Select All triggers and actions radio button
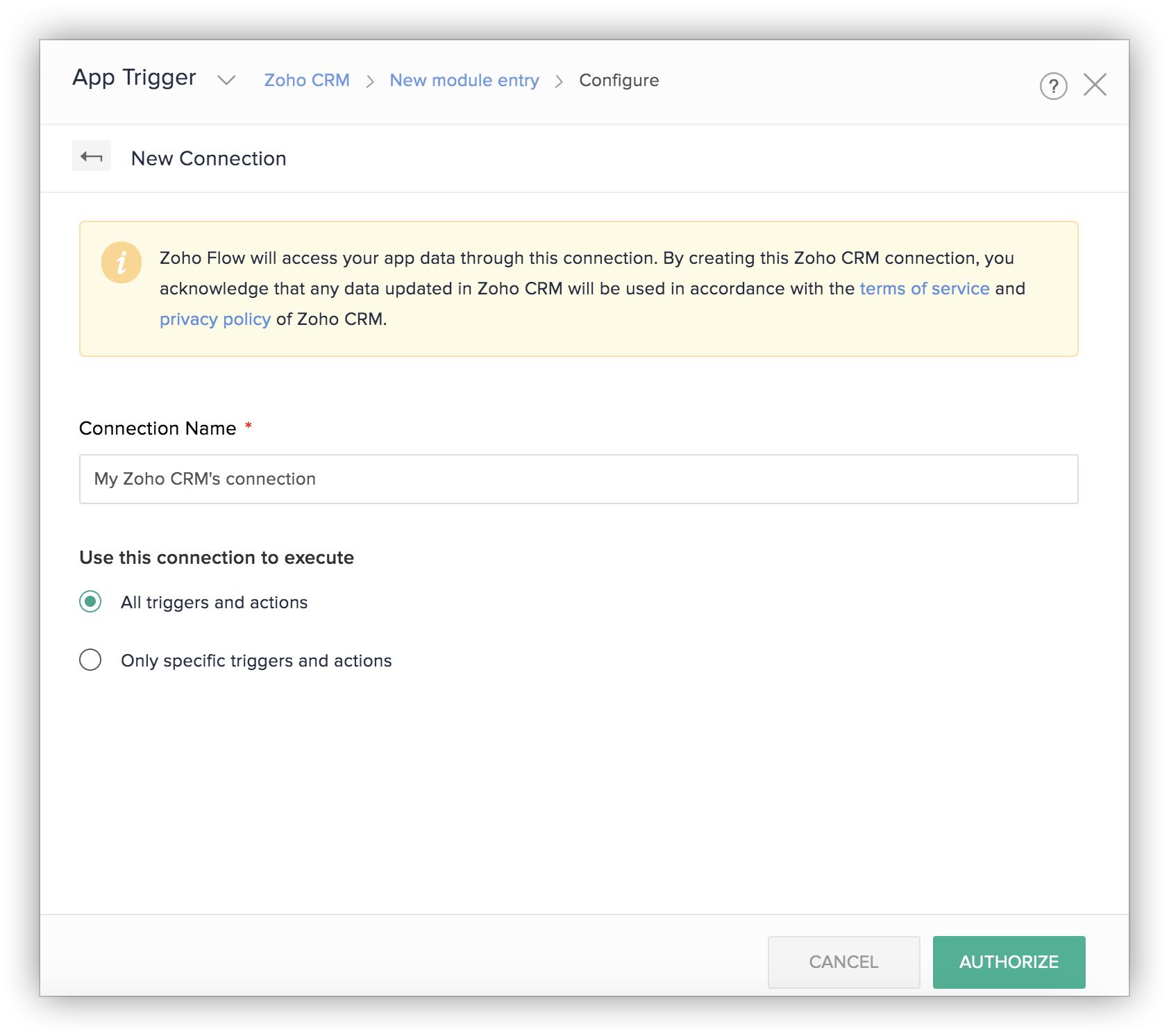The width and height of the screenshot is (1169, 1036). pos(90,601)
